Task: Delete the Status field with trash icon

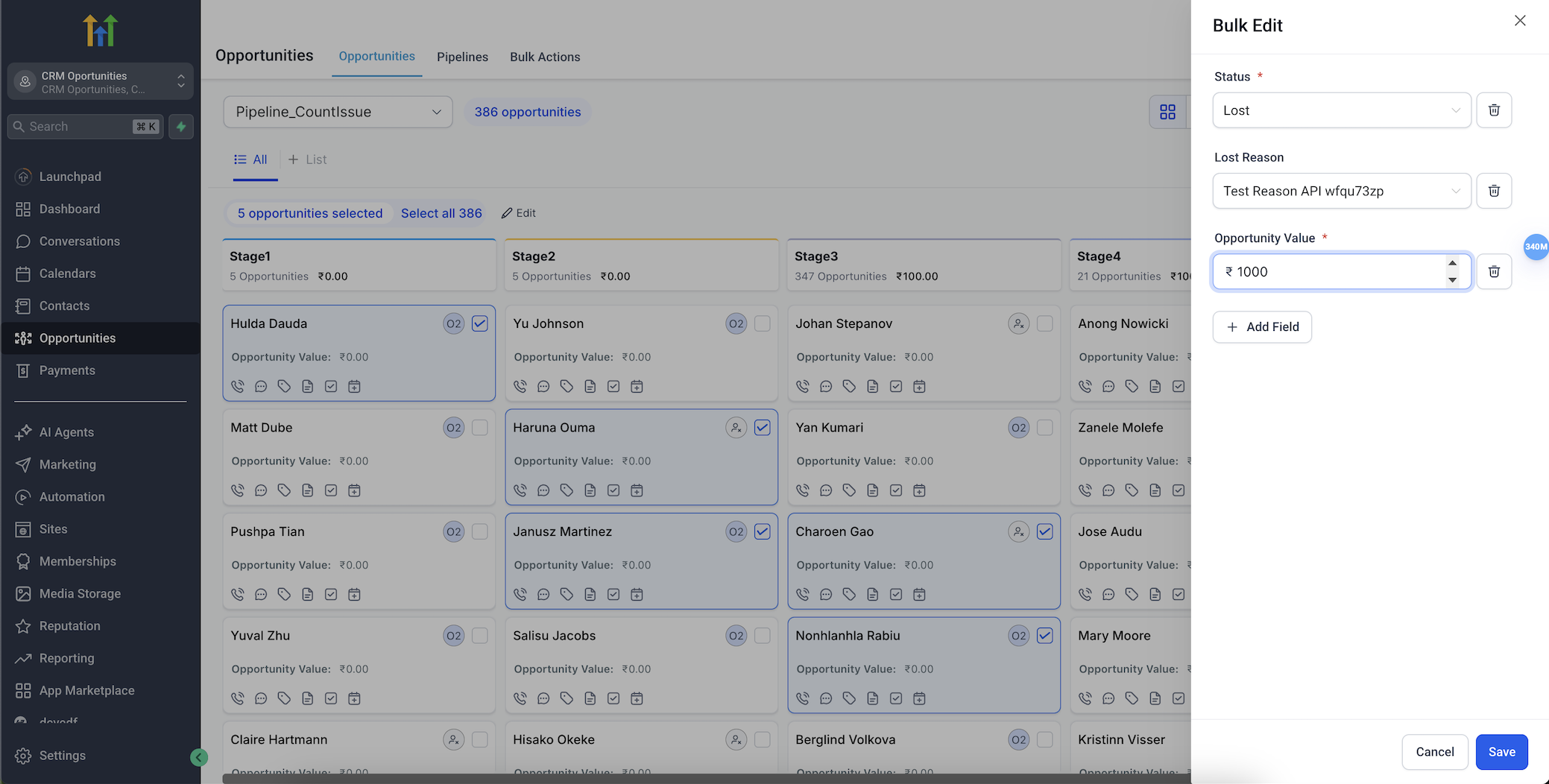Action: [1494, 110]
